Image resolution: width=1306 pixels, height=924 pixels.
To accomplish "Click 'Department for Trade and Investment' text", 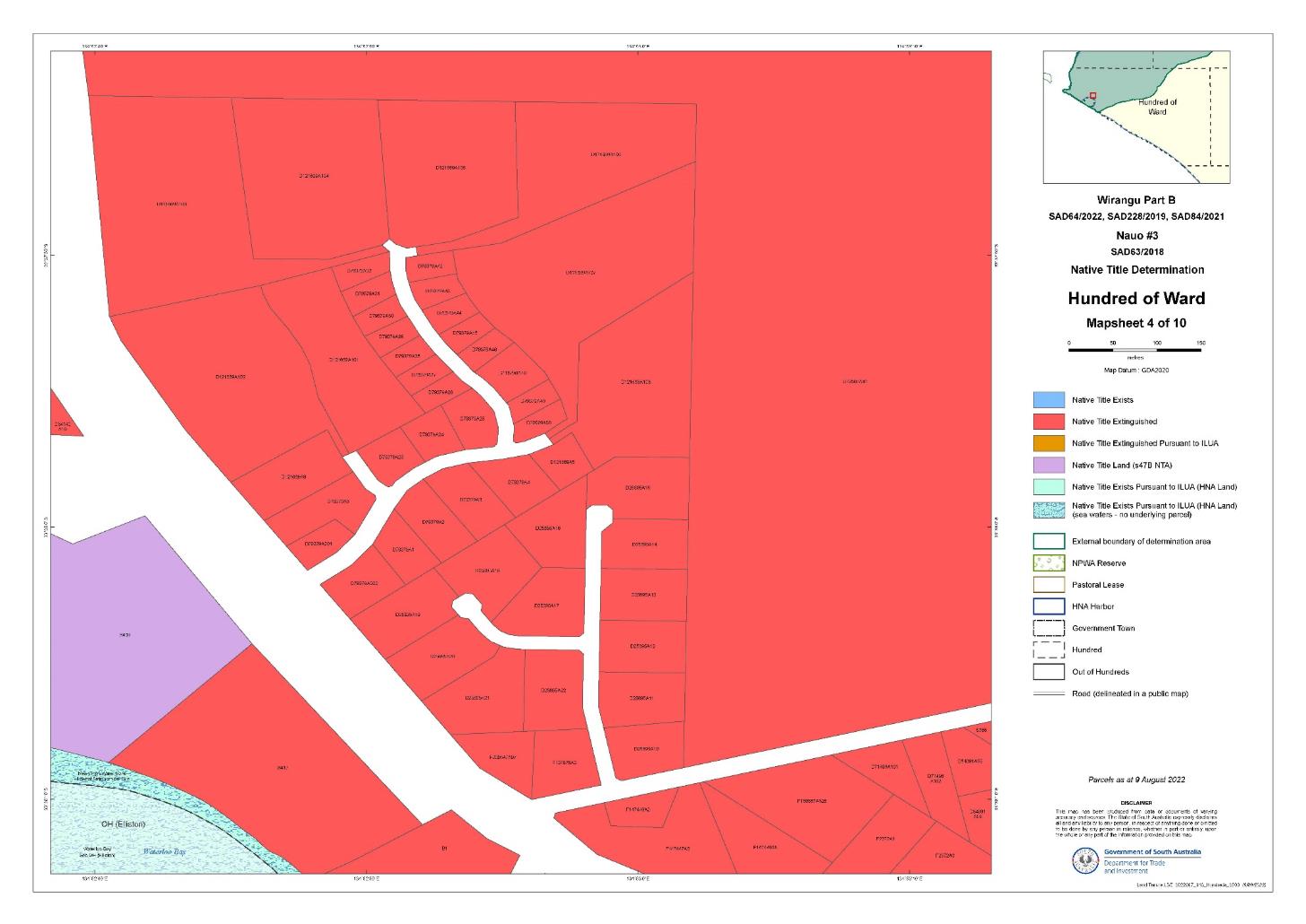I will coord(1136,867).
